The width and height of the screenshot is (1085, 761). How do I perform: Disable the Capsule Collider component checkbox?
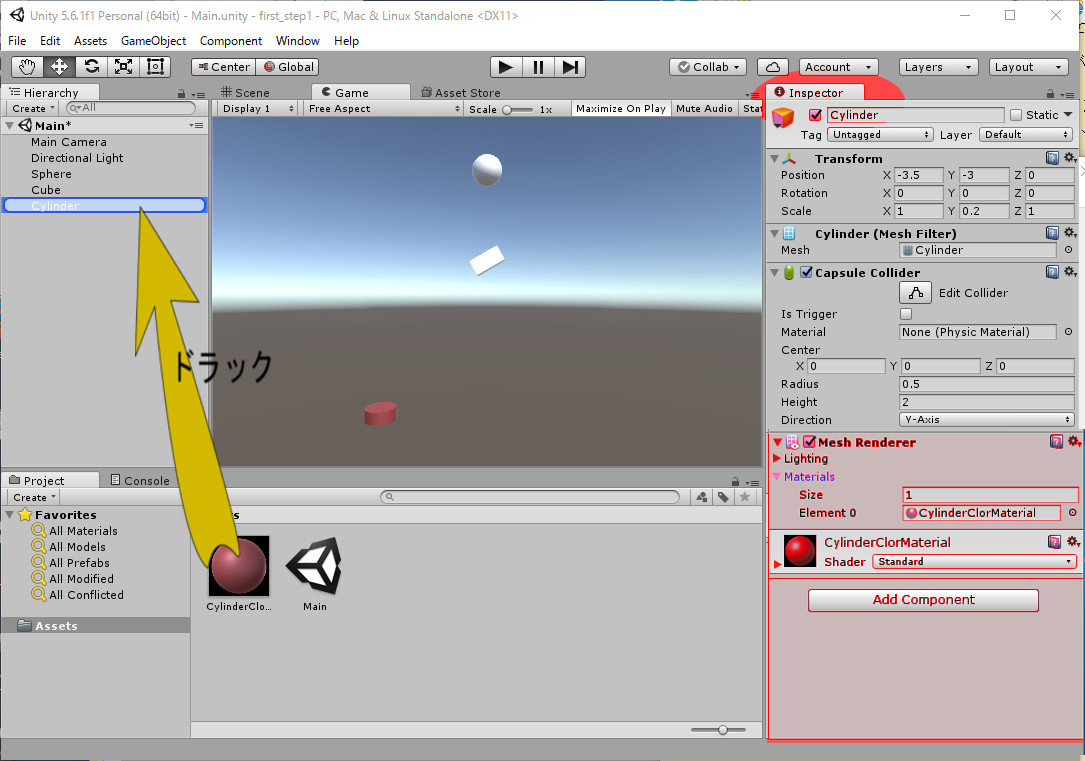tap(806, 273)
